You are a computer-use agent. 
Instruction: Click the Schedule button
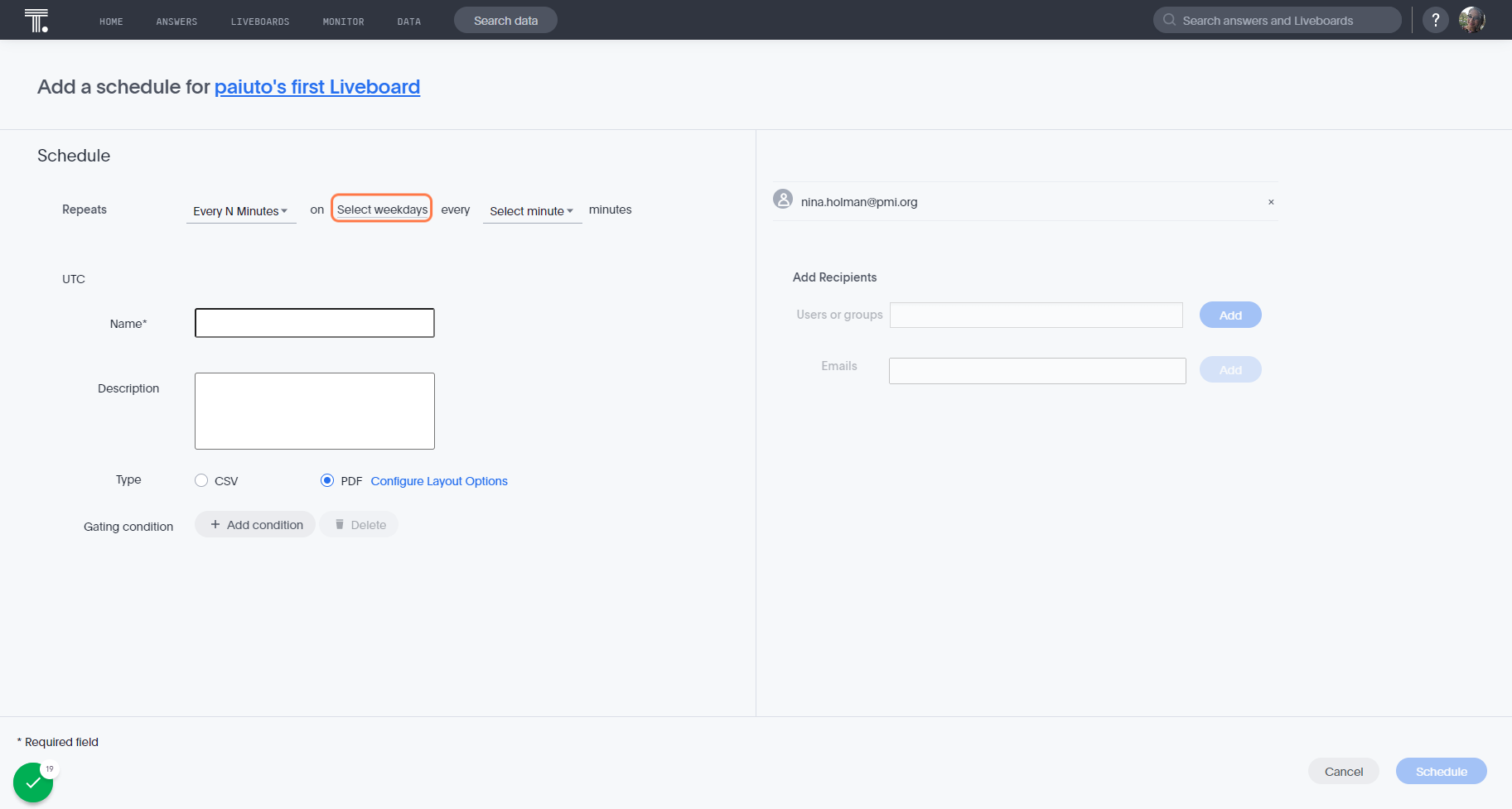coord(1442,771)
